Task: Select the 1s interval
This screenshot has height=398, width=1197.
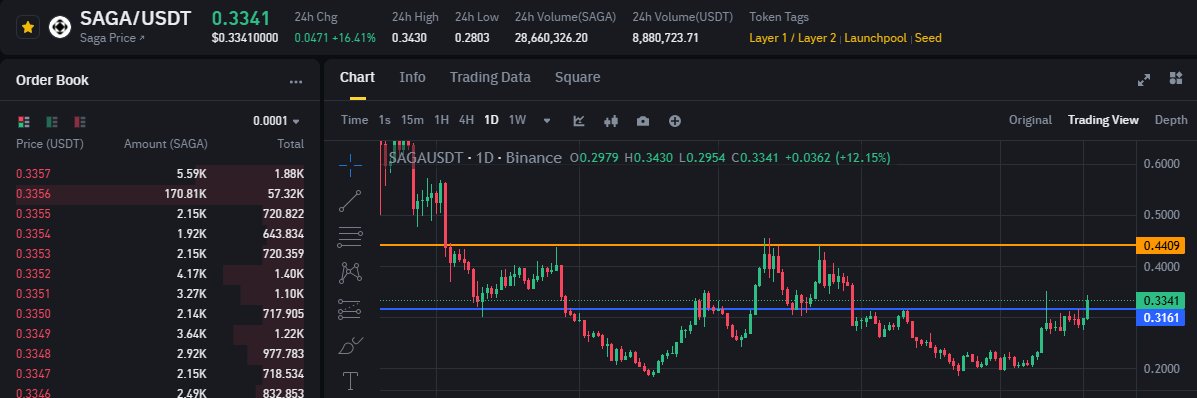Action: [x=385, y=120]
